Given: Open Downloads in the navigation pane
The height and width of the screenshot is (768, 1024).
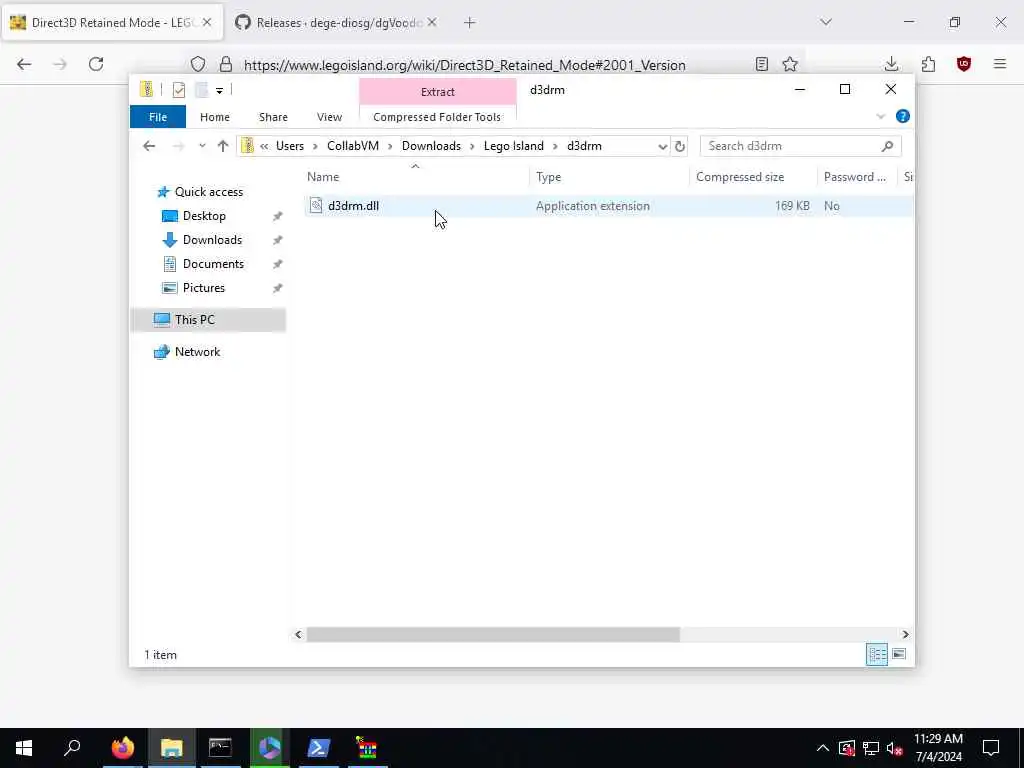Looking at the screenshot, I should tap(212, 240).
